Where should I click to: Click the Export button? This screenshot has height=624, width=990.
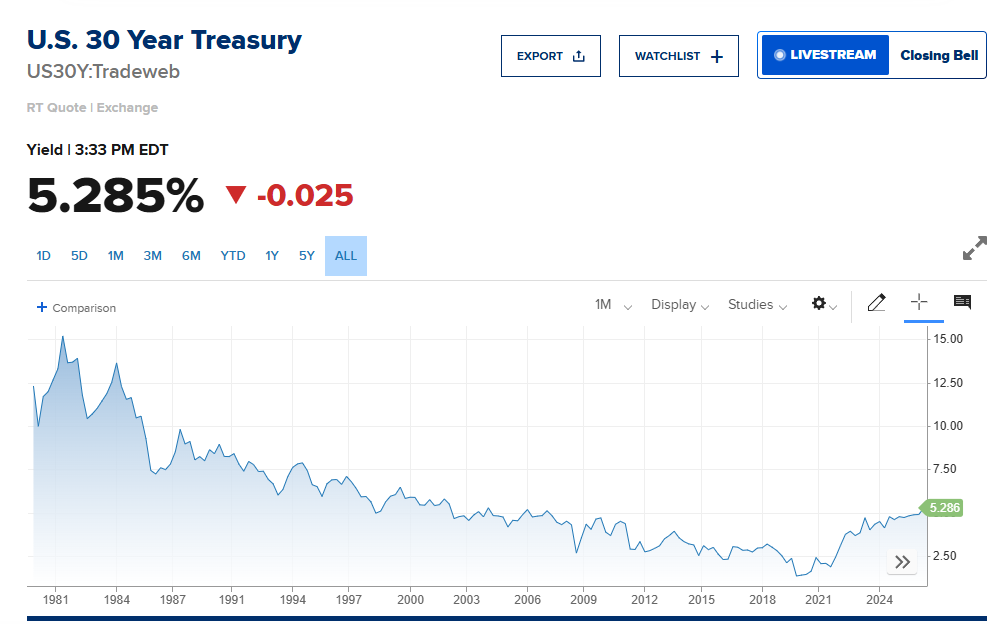551,56
